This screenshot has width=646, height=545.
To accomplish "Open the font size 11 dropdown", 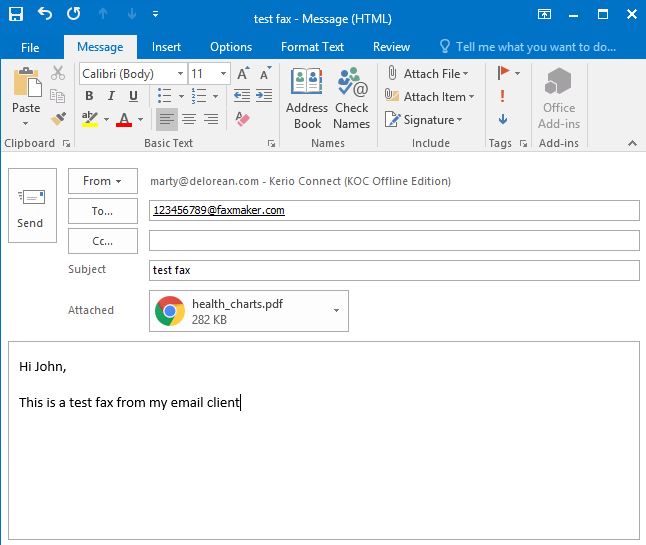I will click(x=223, y=74).
